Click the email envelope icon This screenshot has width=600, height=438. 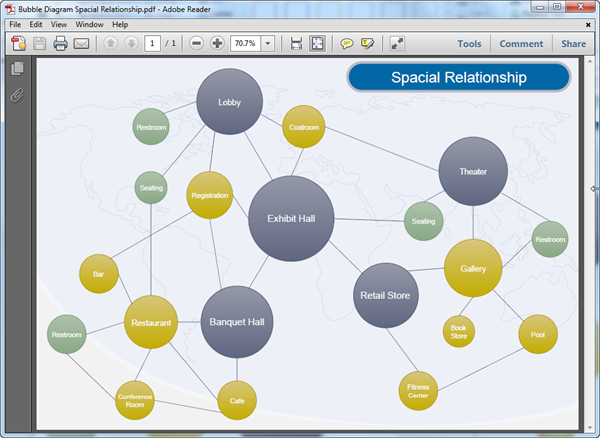(81, 44)
